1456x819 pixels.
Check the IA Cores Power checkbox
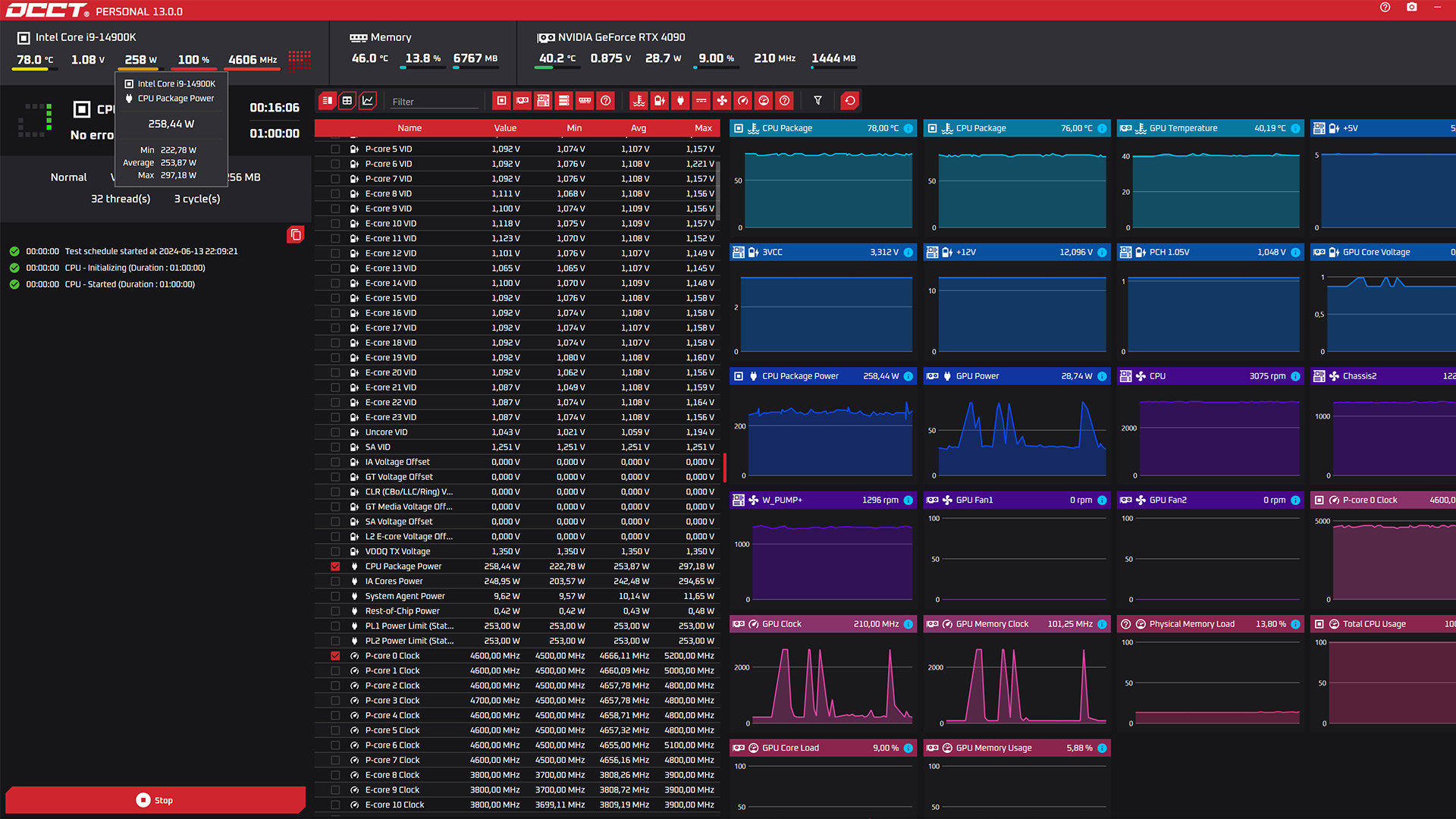click(335, 582)
